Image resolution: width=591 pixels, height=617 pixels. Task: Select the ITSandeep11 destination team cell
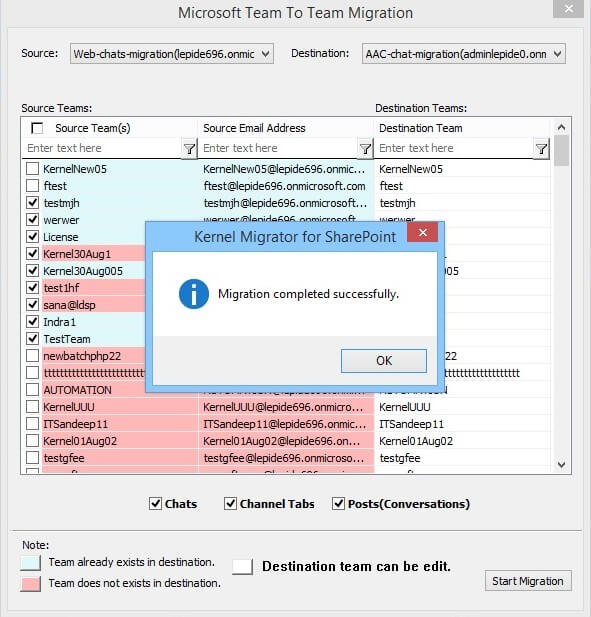pyautogui.click(x=462, y=423)
